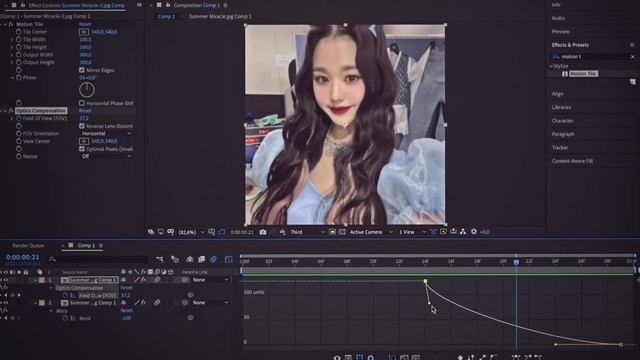The width and height of the screenshot is (640, 360).
Task: Toggle the effects switch of layer 2
Action: point(143,303)
